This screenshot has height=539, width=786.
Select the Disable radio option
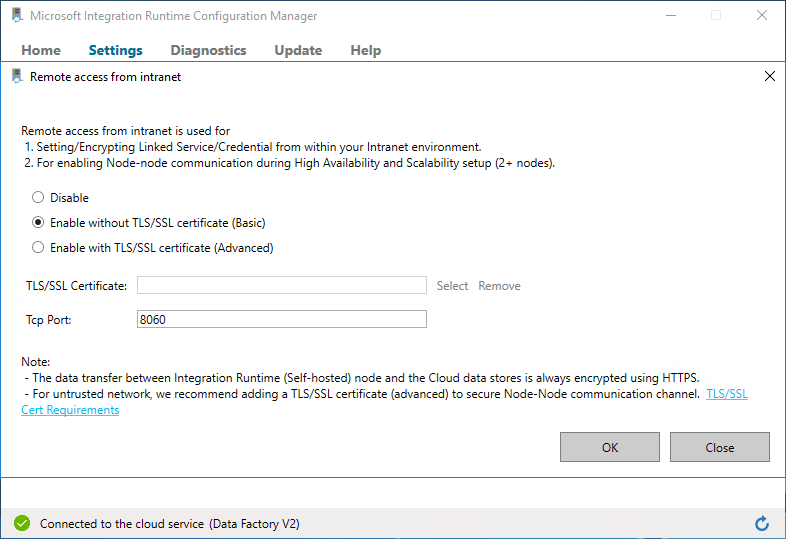(38, 198)
